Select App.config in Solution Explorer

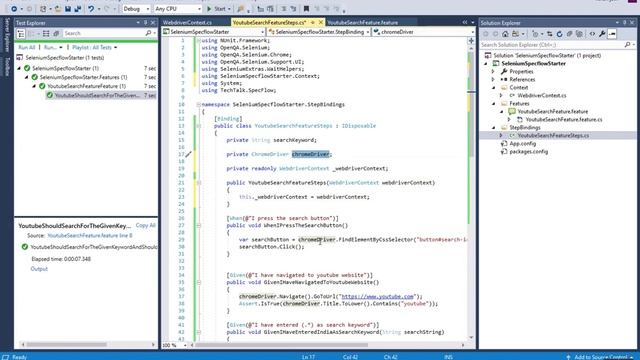522,144
